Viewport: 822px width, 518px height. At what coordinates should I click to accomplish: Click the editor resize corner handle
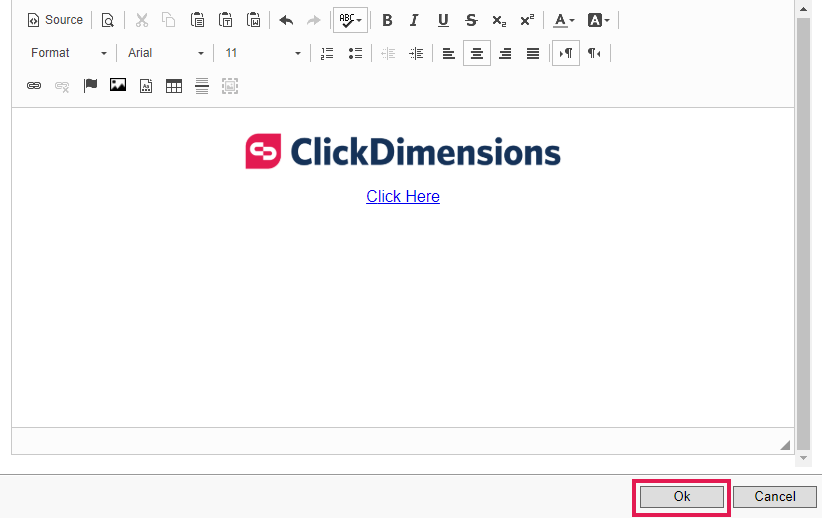pyautogui.click(x=785, y=445)
